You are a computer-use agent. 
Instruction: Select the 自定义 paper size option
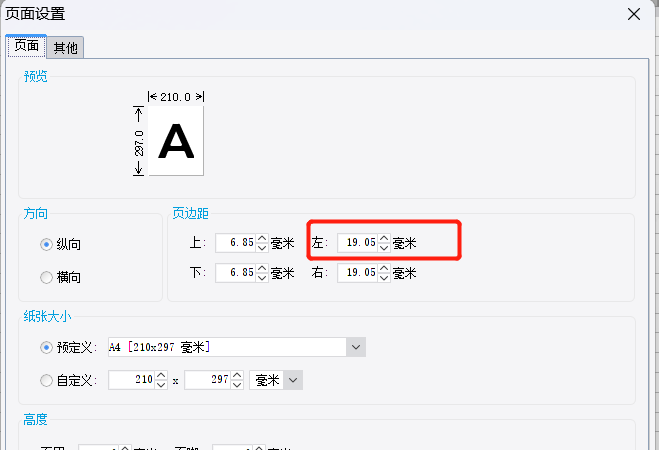[46, 380]
